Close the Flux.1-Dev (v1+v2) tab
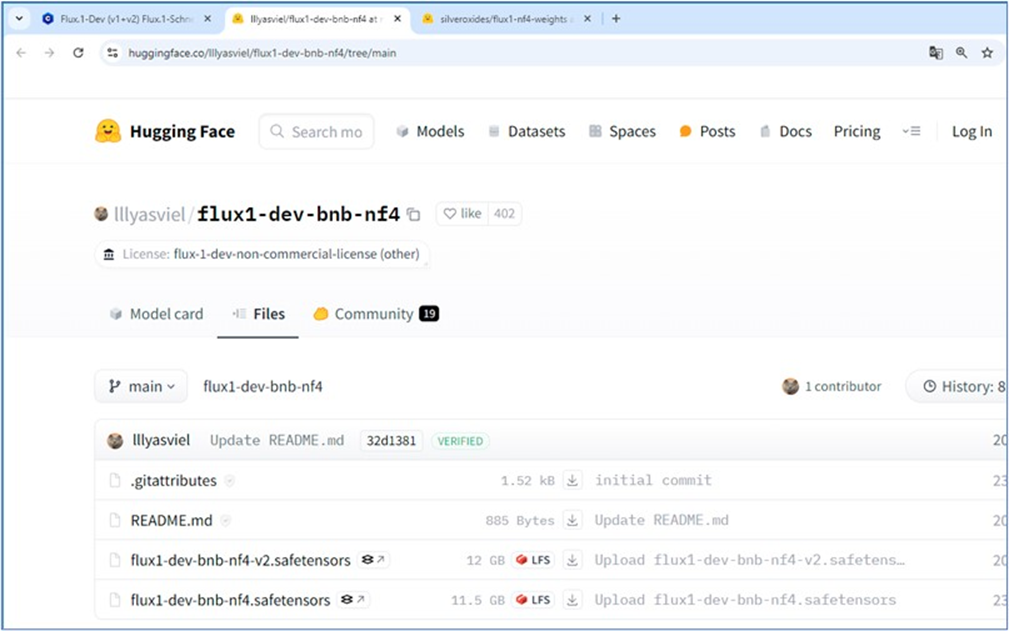Image resolution: width=1009 pixels, height=631 pixels. pos(207,19)
